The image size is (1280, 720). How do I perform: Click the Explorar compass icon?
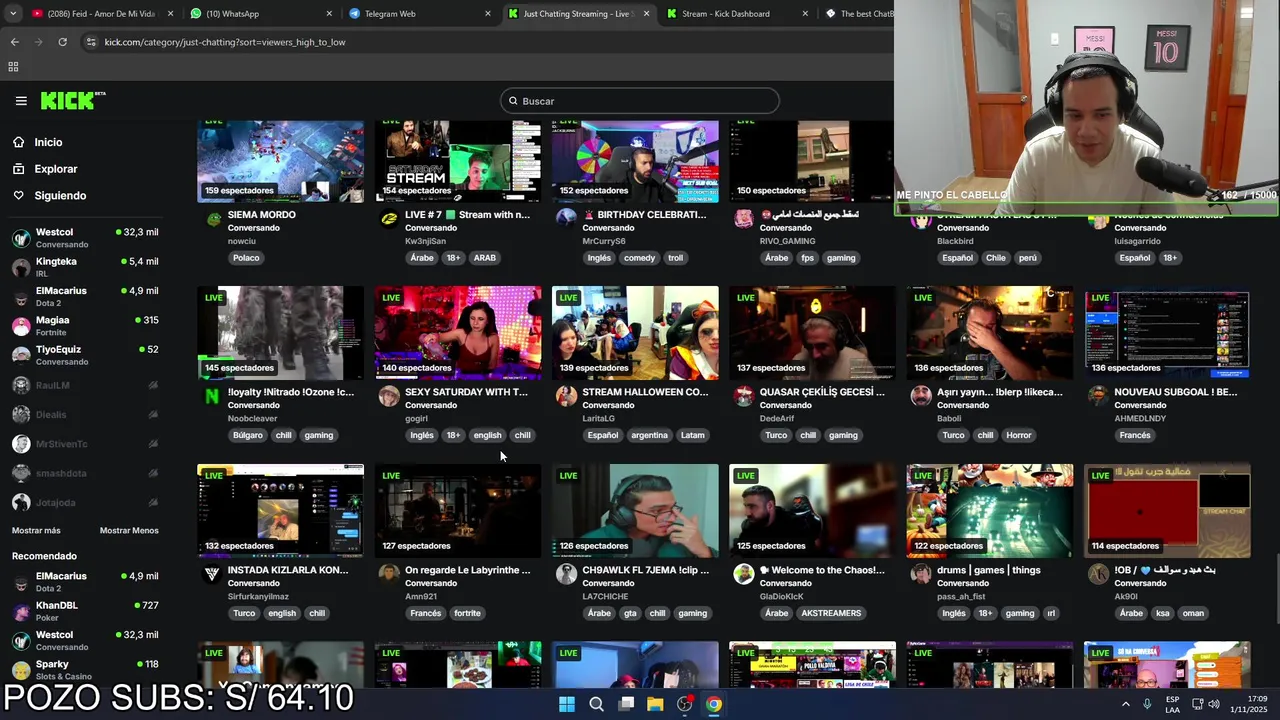[x=18, y=169]
